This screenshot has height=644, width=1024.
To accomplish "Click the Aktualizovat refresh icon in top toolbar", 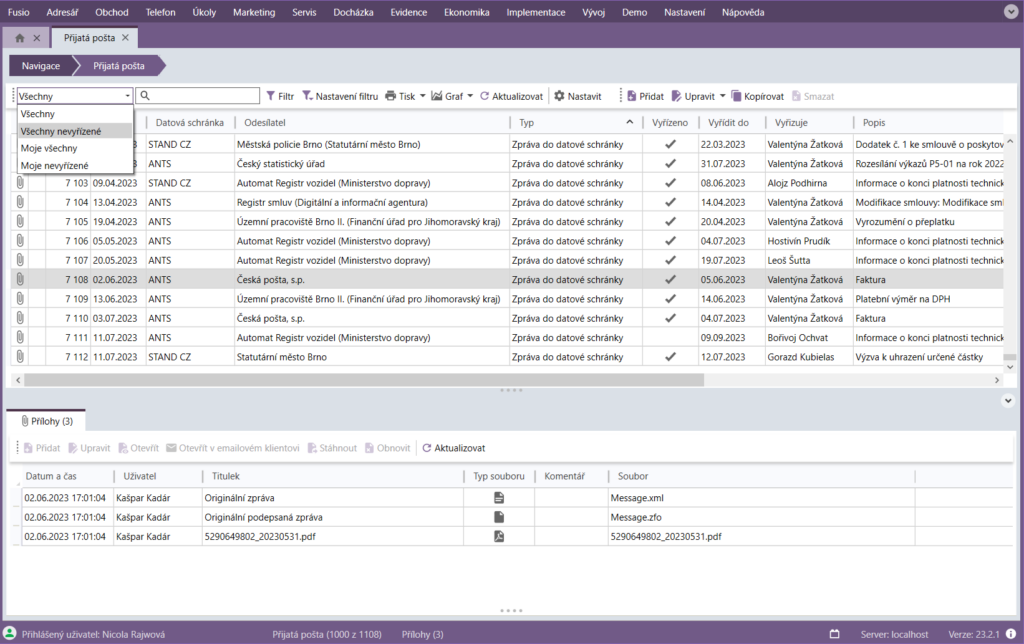I will click(x=485, y=96).
